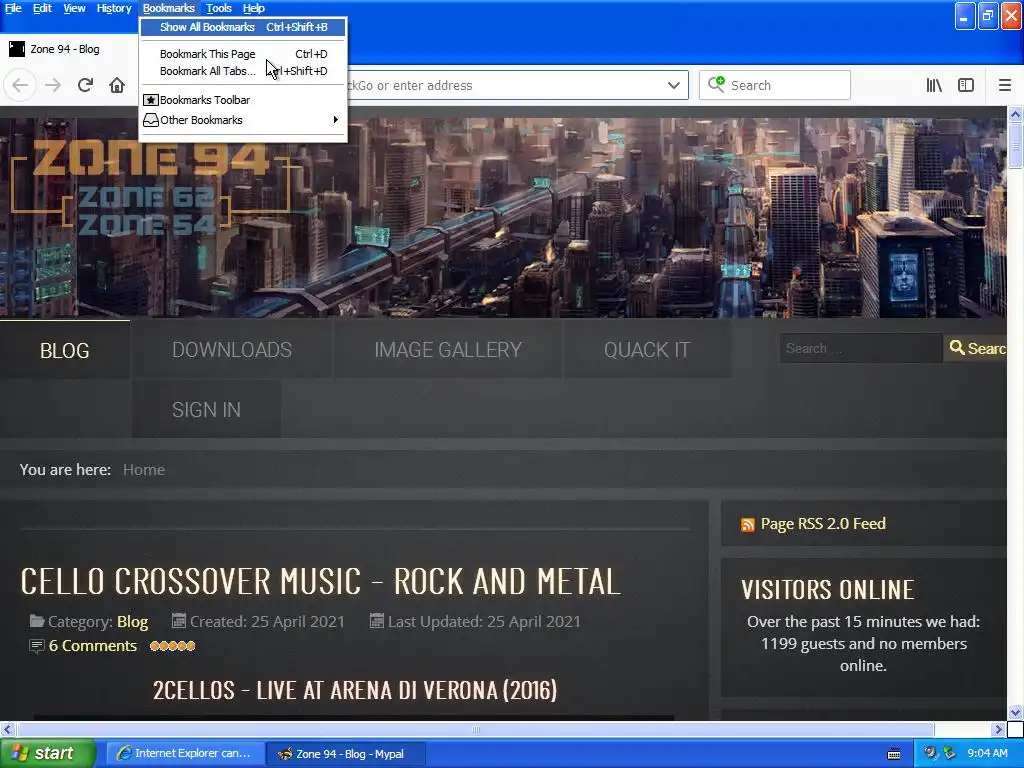Click the first system tray notification icon
The width and height of the screenshot is (1024, 768).
[x=930, y=753]
